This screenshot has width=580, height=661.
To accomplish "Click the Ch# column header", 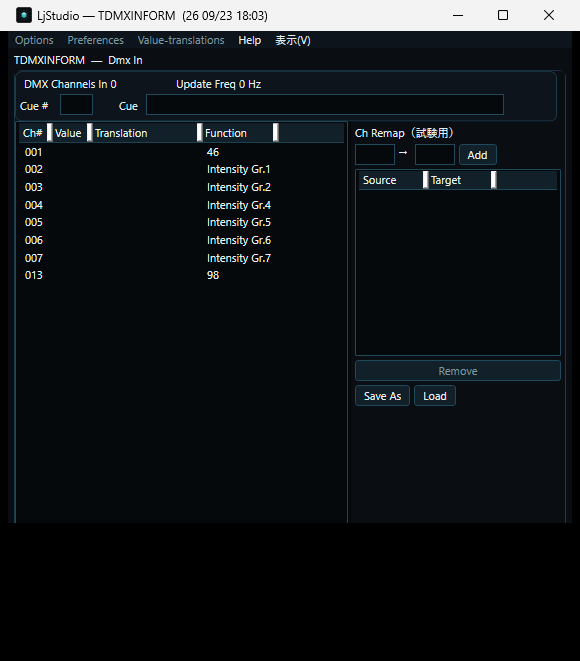I will [x=33, y=133].
